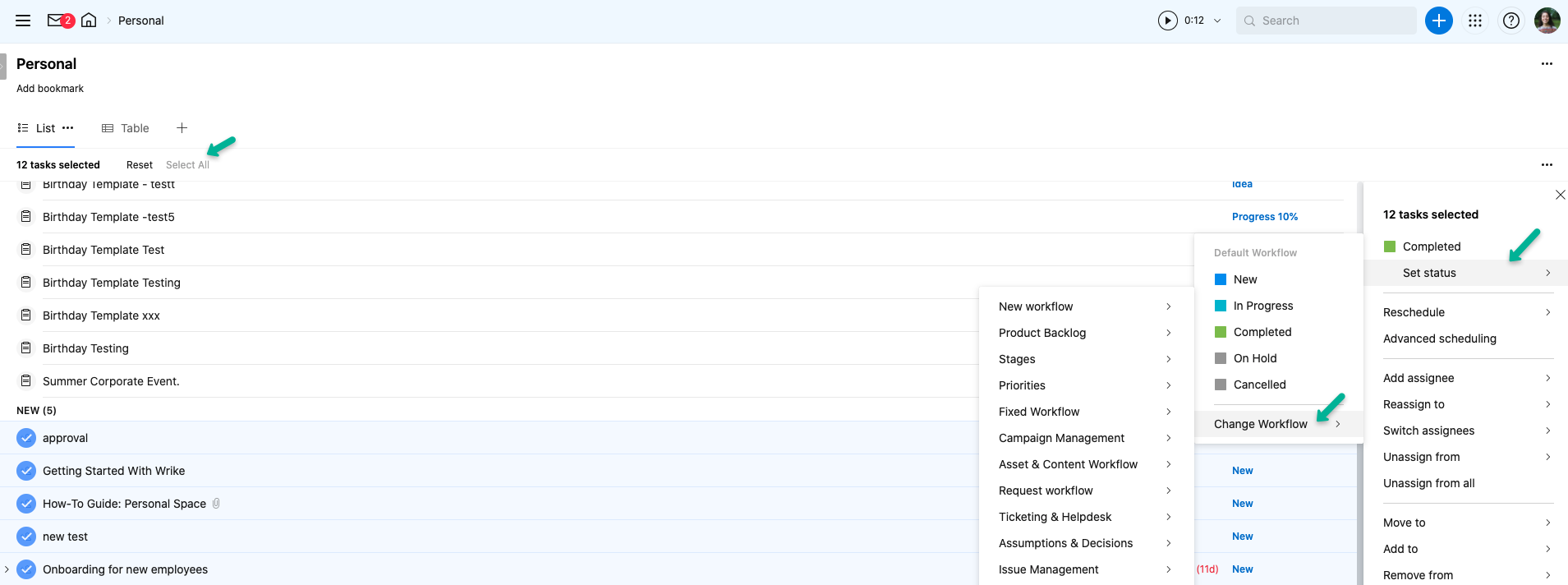The width and height of the screenshot is (1568, 585).
Task: Open the user profile avatar
Action: (x=1547, y=21)
